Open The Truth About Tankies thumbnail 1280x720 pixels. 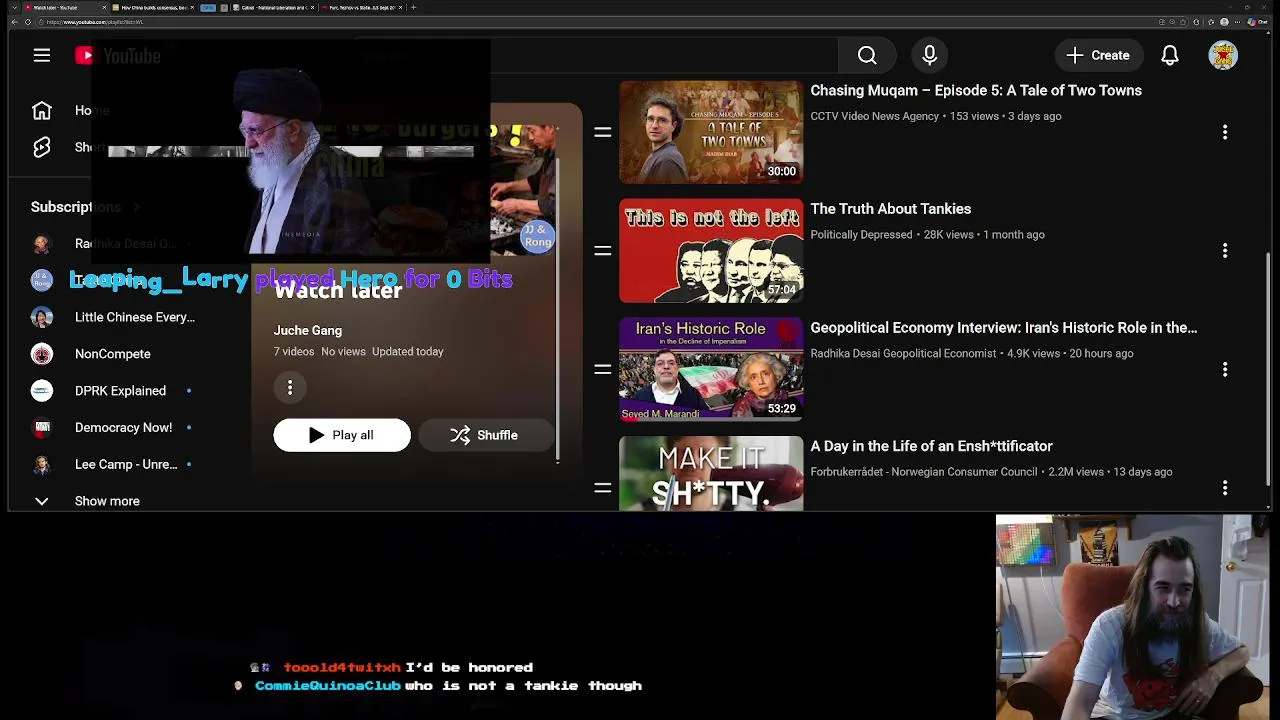click(711, 251)
